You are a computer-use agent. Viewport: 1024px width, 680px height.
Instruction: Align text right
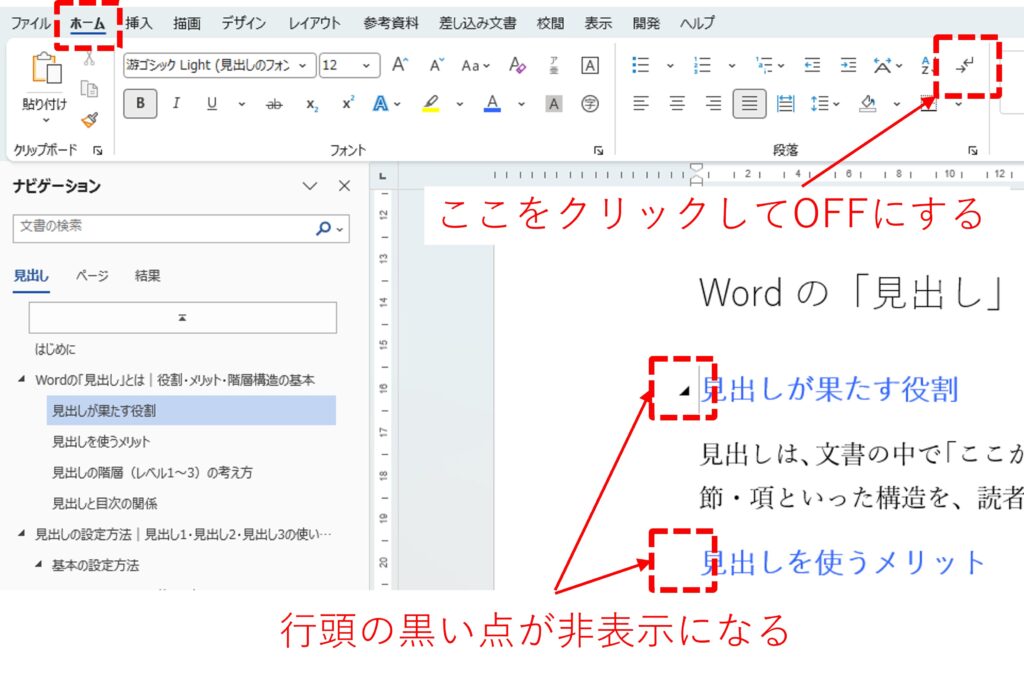coord(713,103)
